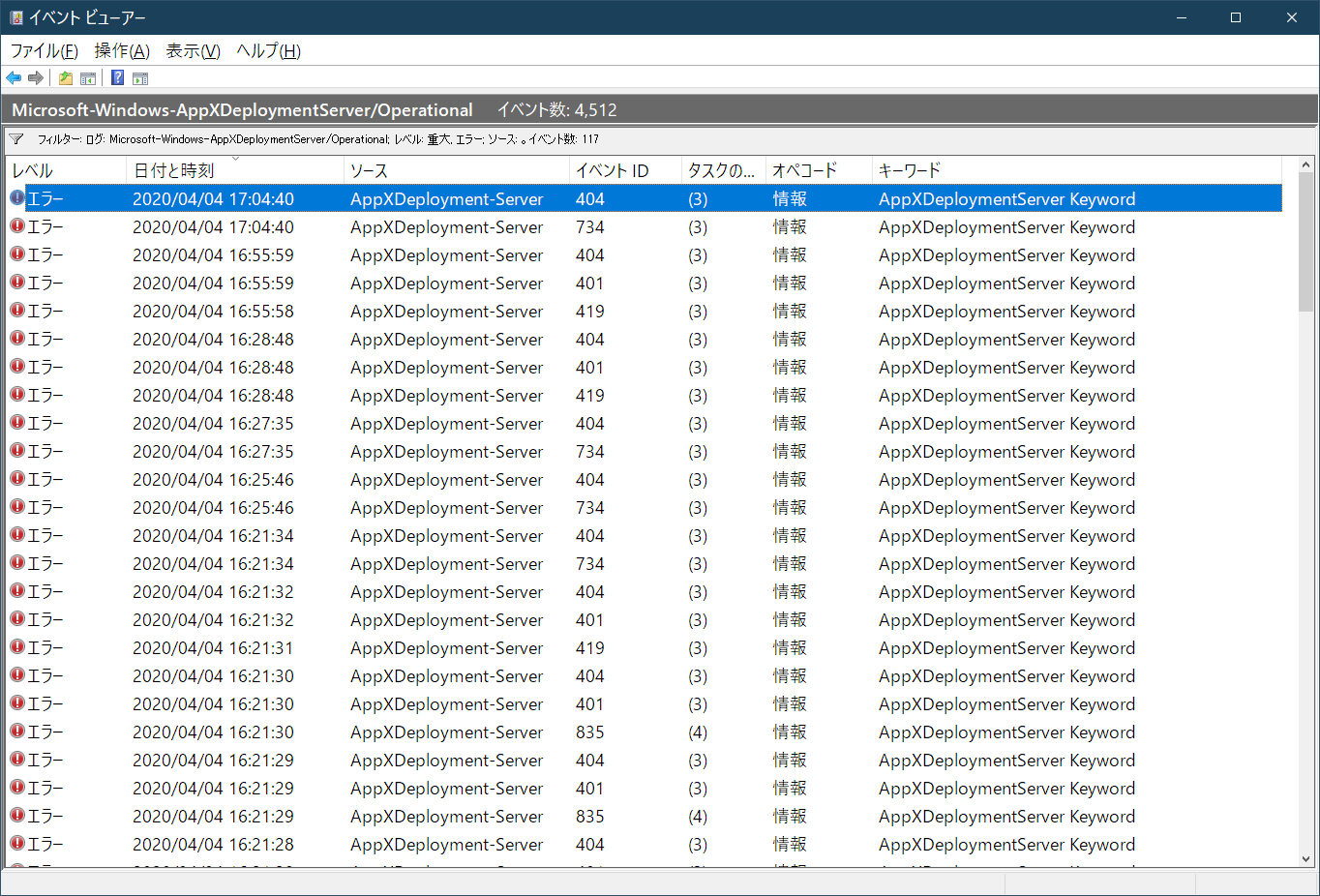Image resolution: width=1320 pixels, height=896 pixels.
Task: Toggle the console tree pane toolbar button
Action: (88, 78)
